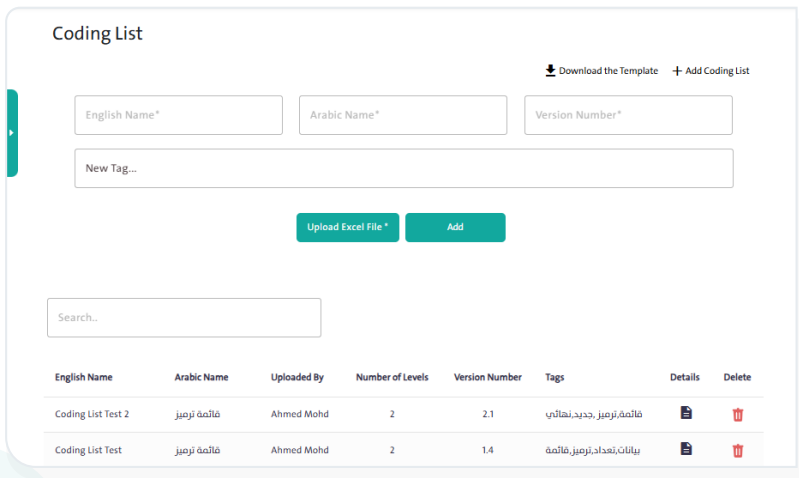Click the Version Number column header
Image resolution: width=804 pixels, height=478 pixels.
487,377
